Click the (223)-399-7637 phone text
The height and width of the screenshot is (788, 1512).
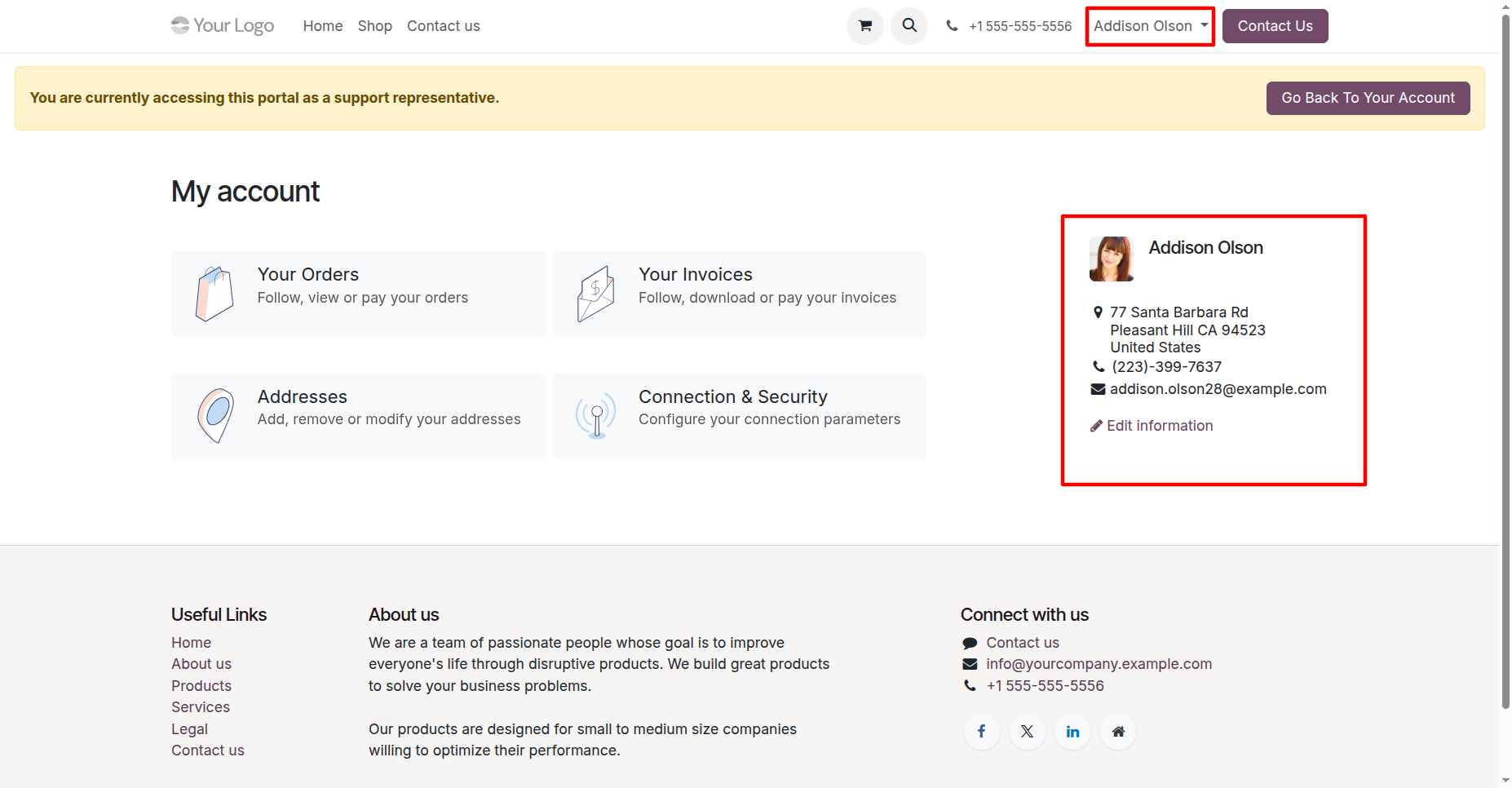1167,367
